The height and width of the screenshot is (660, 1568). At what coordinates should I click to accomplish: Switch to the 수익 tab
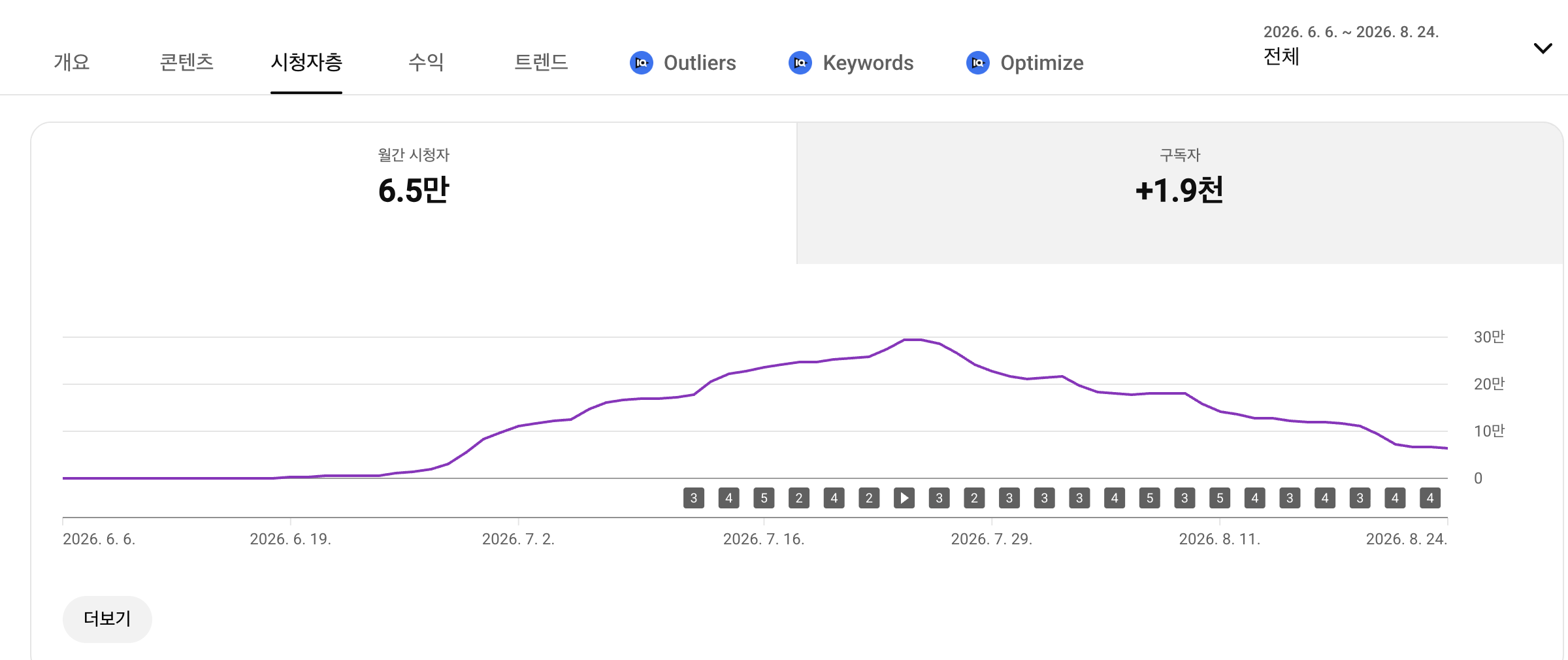tap(426, 62)
